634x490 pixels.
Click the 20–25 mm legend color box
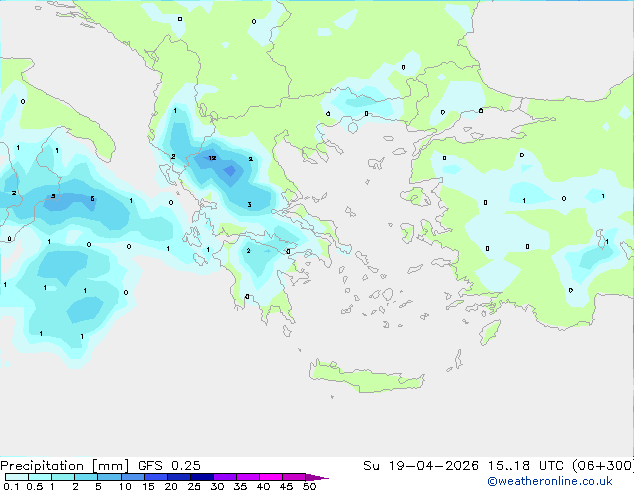[x=178, y=477]
